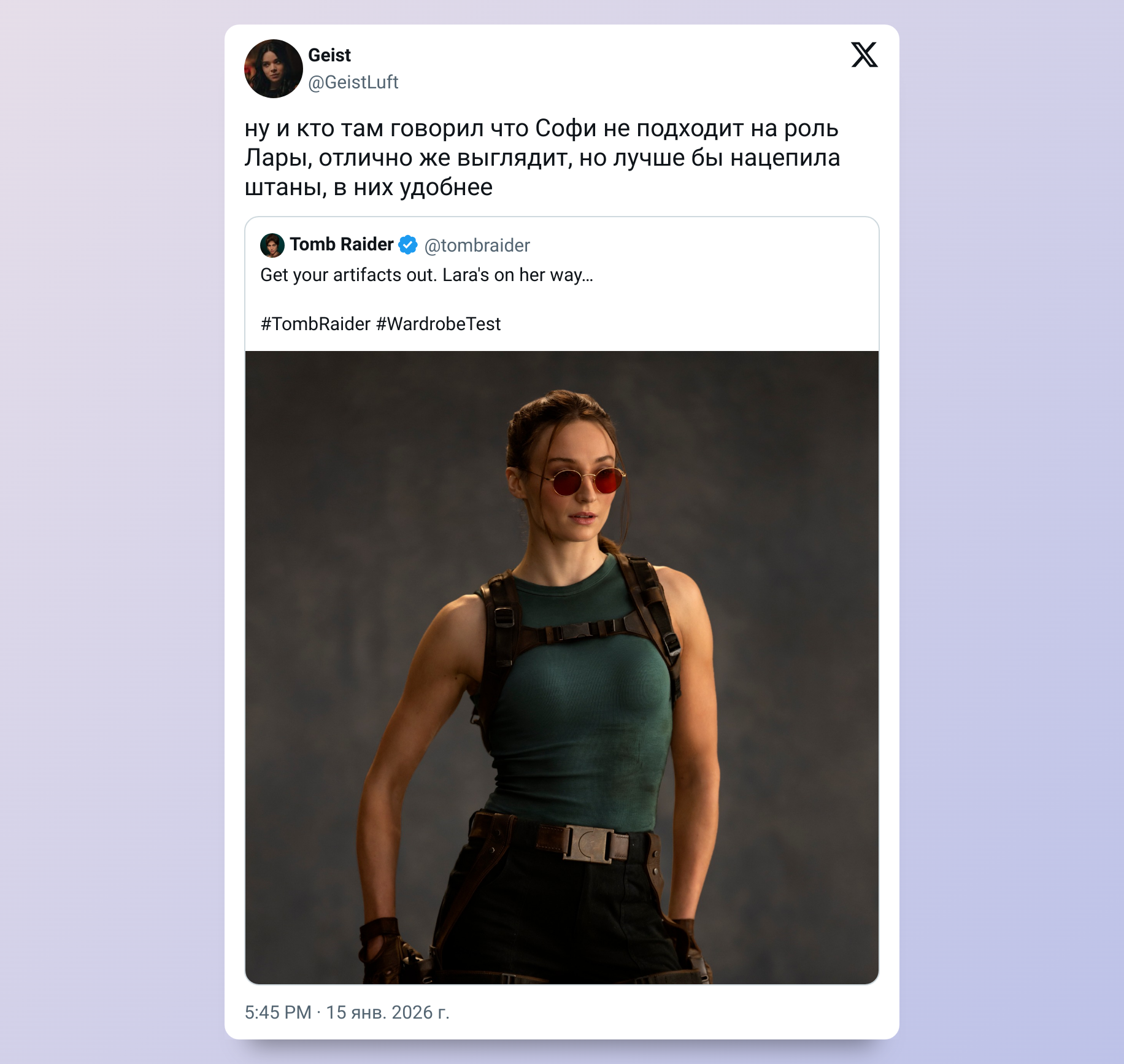Open the Geist display name link
The width and height of the screenshot is (1124, 1064).
(x=329, y=55)
